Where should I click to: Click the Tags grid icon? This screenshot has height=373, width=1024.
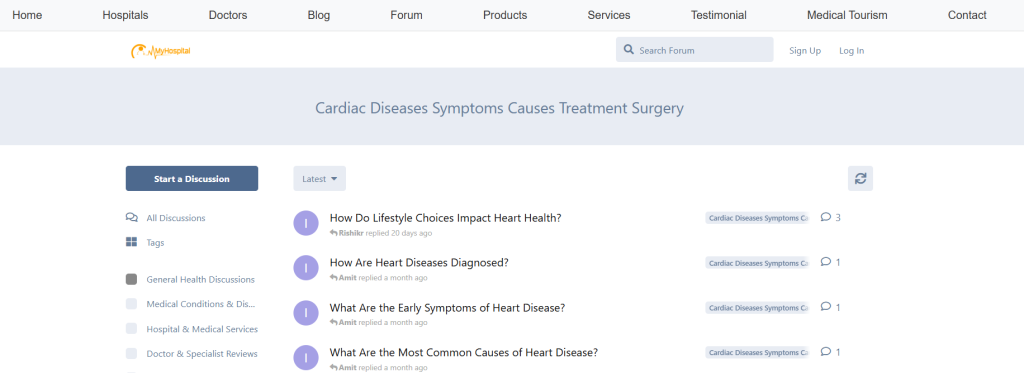pos(131,242)
